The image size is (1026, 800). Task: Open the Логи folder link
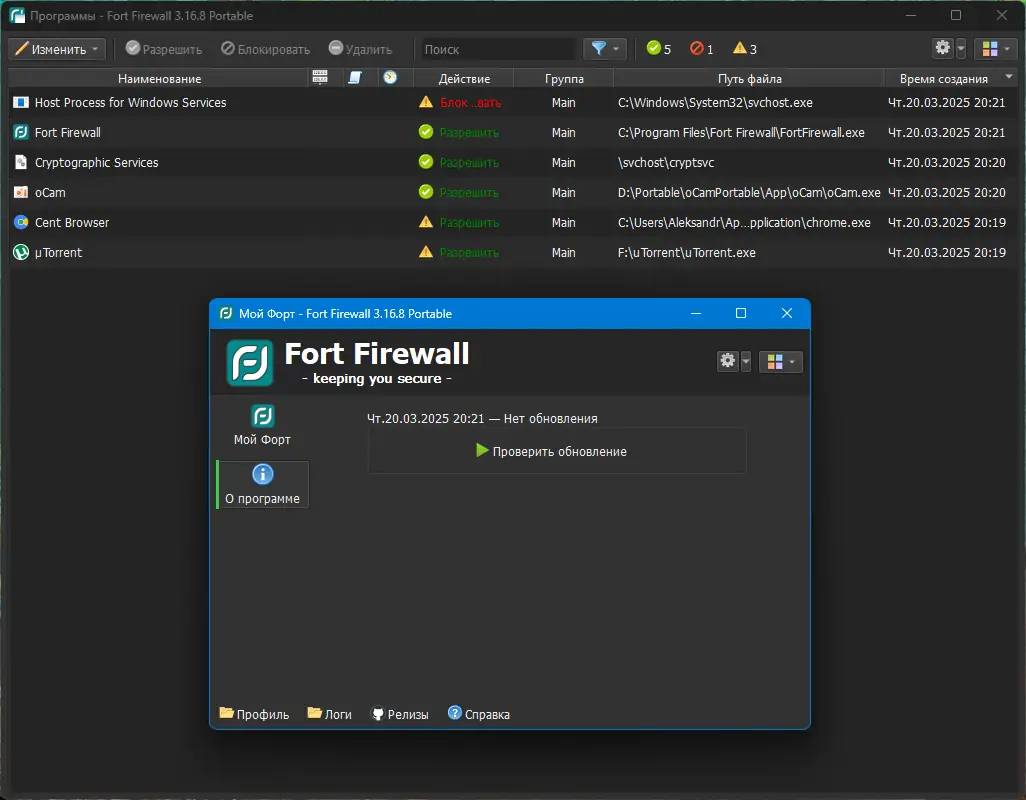[330, 714]
